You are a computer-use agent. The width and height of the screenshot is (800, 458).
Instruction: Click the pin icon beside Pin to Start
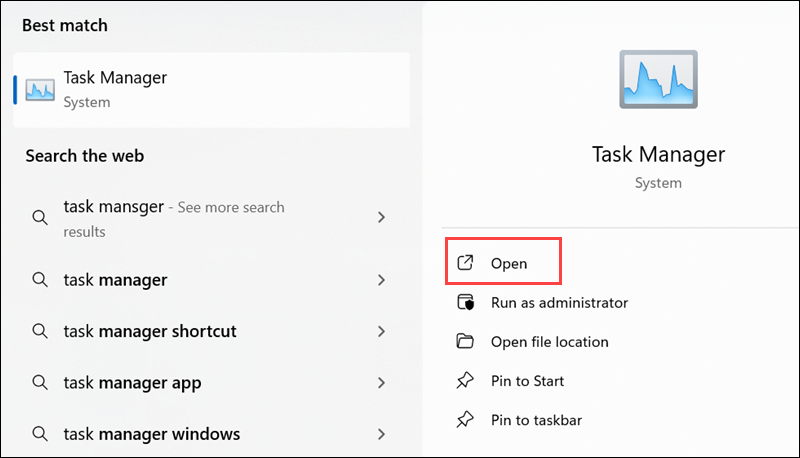tap(465, 380)
